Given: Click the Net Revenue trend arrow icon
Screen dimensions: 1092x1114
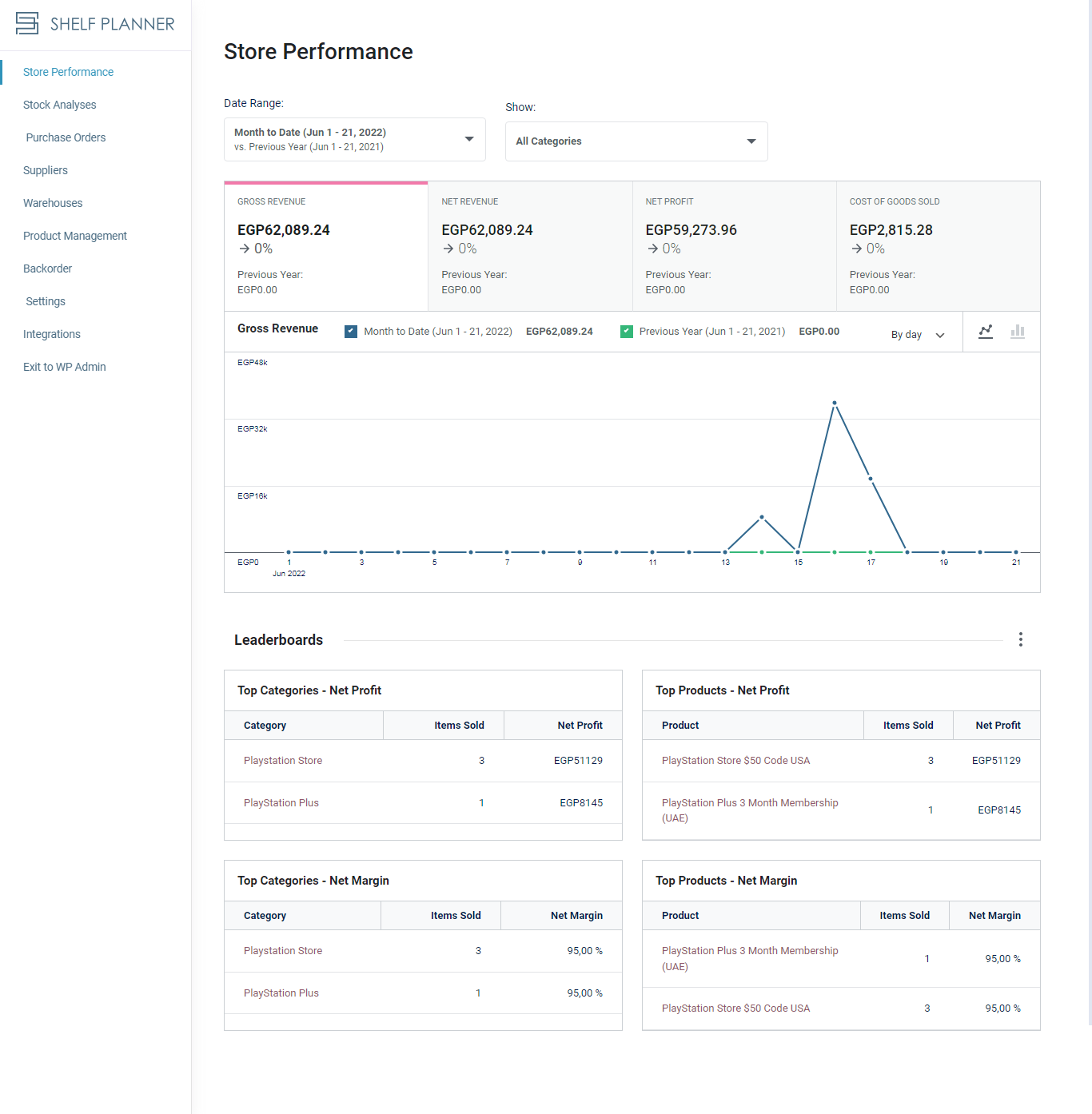Looking at the screenshot, I should (448, 249).
